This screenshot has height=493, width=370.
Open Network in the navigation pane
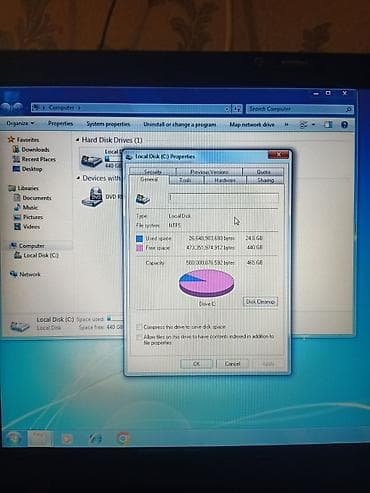(x=30, y=274)
